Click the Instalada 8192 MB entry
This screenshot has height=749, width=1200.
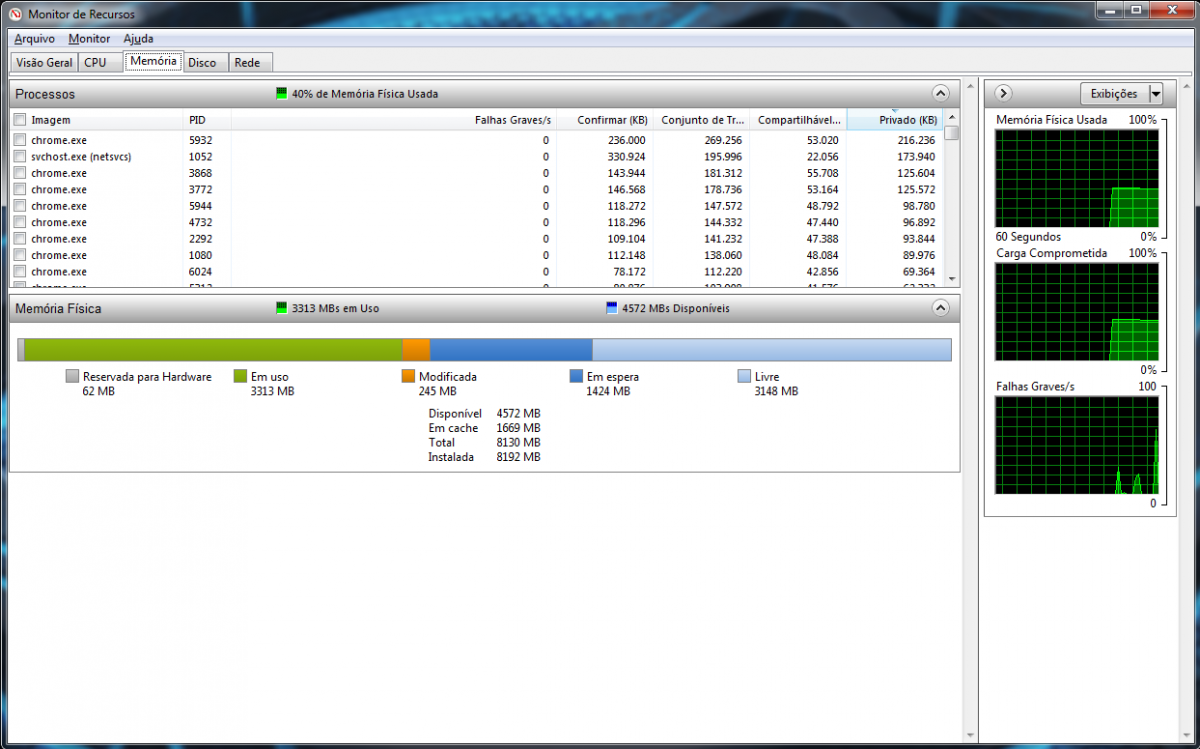tap(484, 457)
